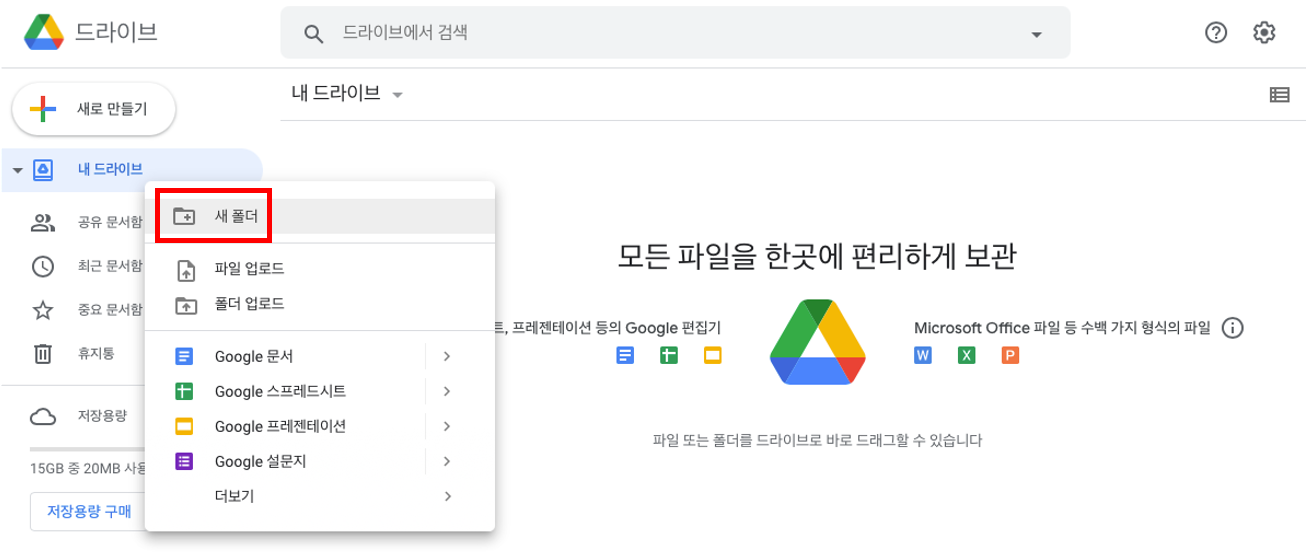
Task: Expand the Google 프레젠테이션 submenu arrow
Action: (447, 426)
